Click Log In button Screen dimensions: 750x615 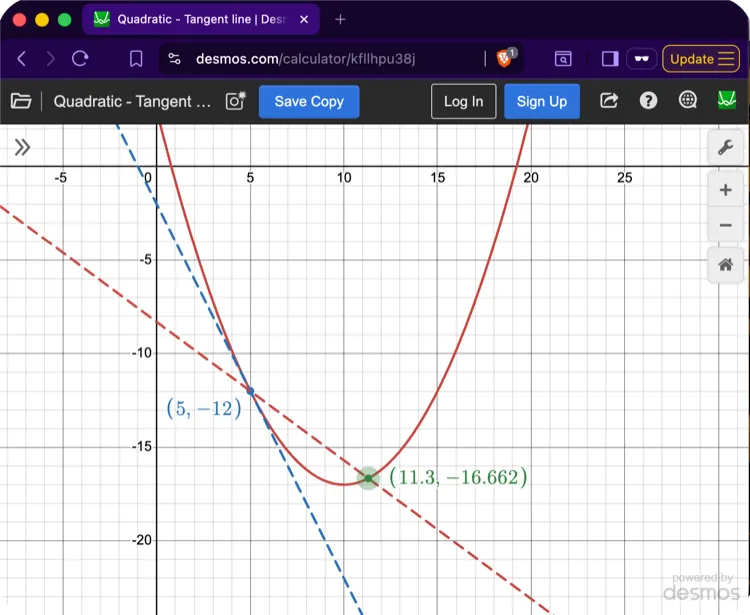[463, 101]
